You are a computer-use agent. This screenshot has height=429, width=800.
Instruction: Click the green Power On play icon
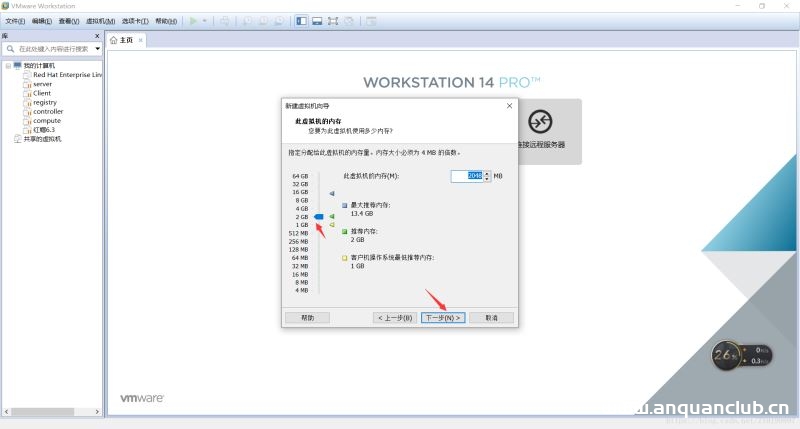coord(193,21)
